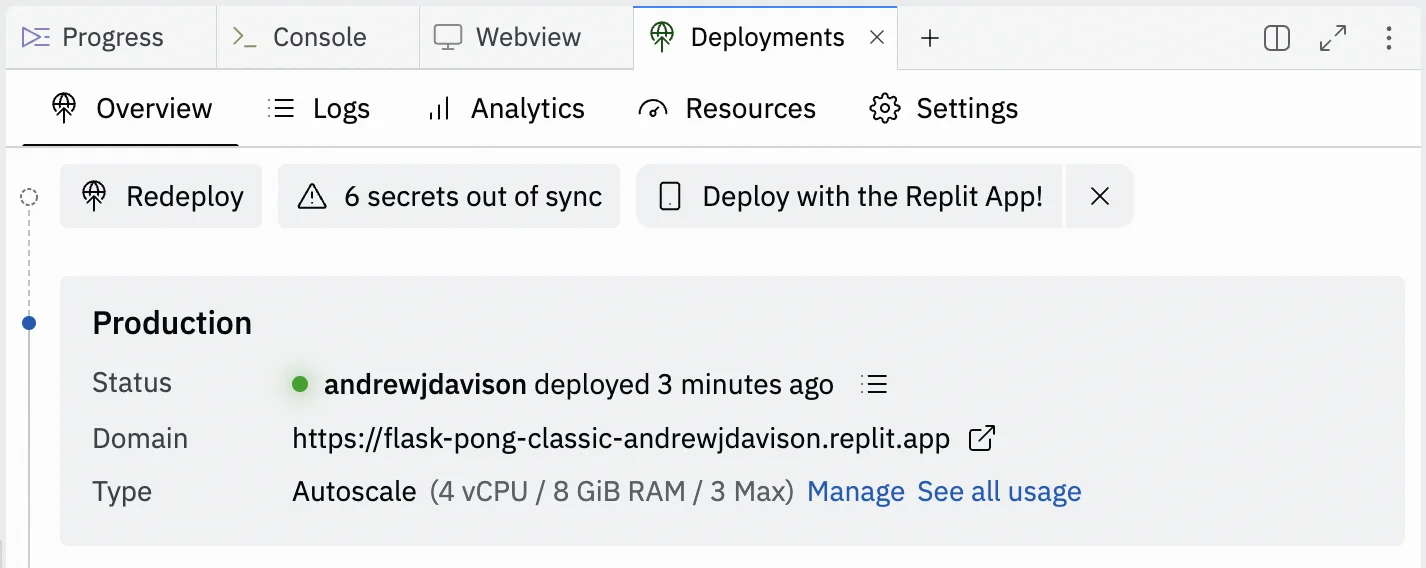
Task: Open the three-dot more options menu
Action: [1389, 38]
